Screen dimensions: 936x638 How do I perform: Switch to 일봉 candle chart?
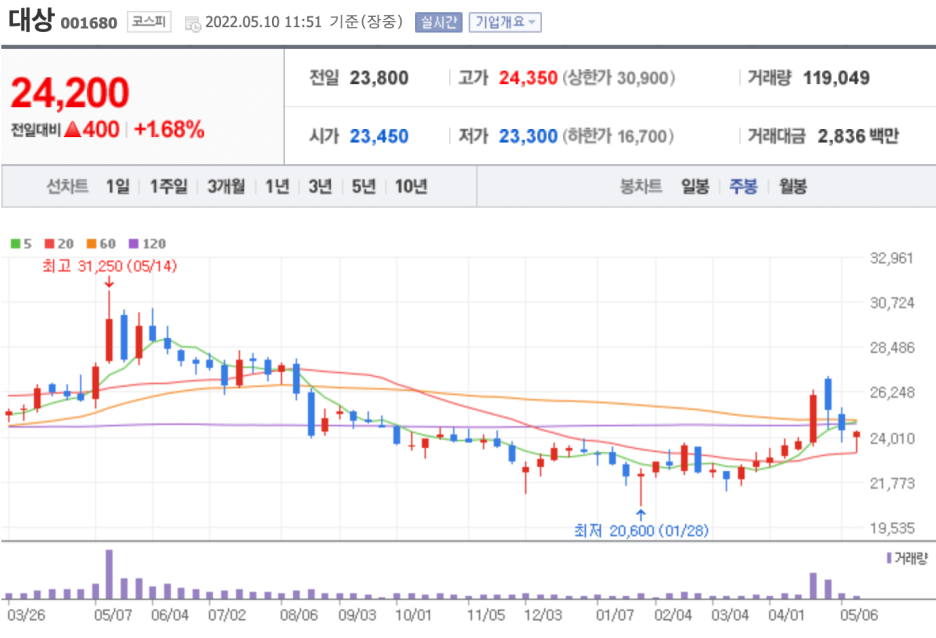pyautogui.click(x=695, y=186)
